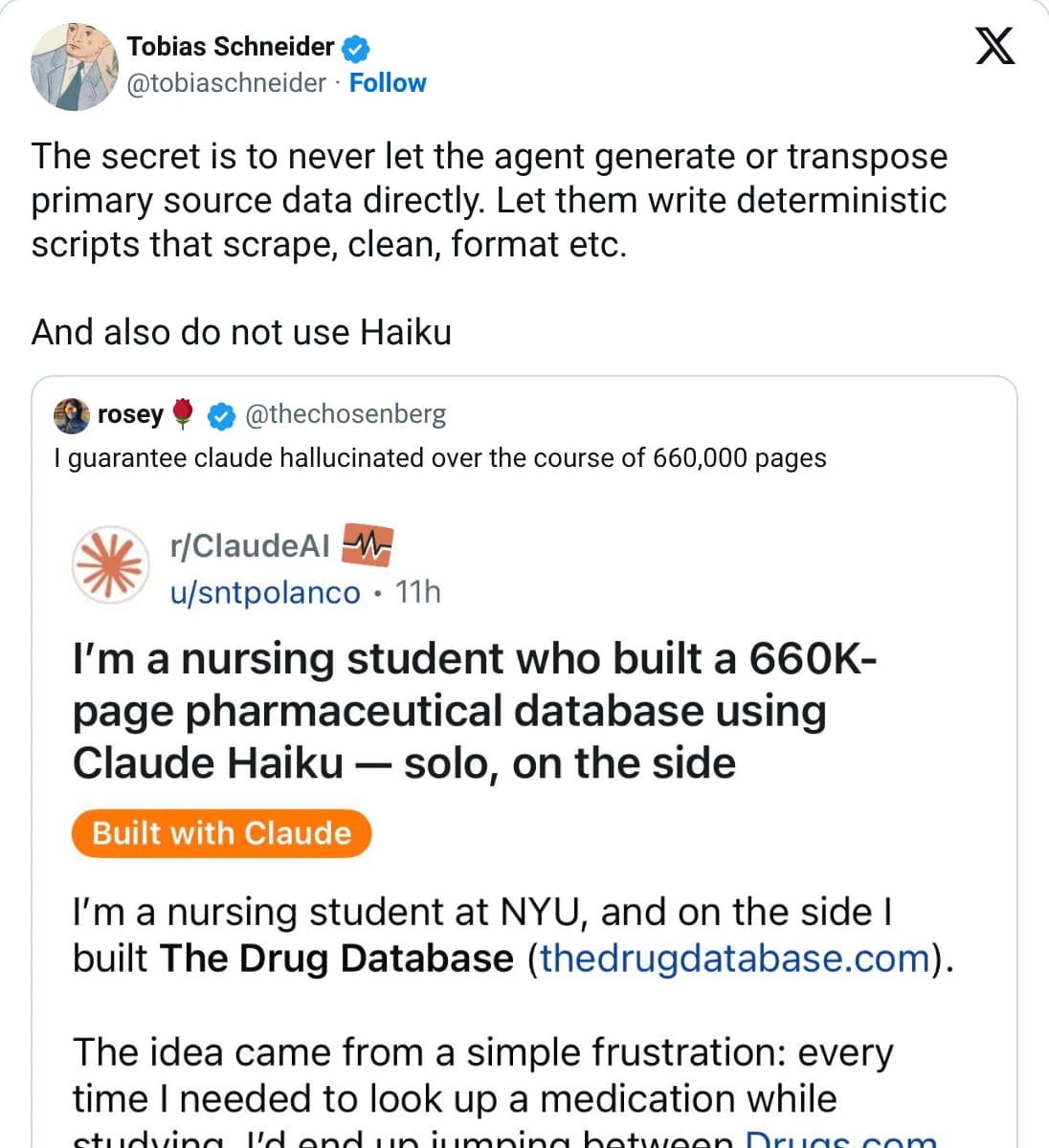This screenshot has width=1049, height=1148.
Task: Click the Reddit post title about 660K-page database
Action: pyautogui.click(x=474, y=711)
